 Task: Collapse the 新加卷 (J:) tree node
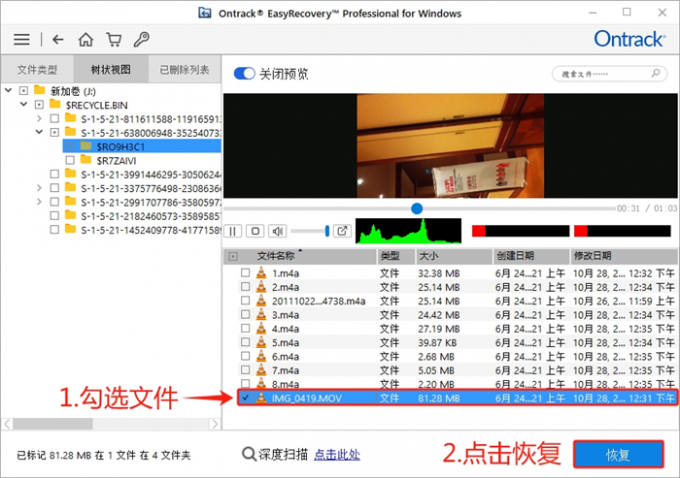[x=8, y=90]
